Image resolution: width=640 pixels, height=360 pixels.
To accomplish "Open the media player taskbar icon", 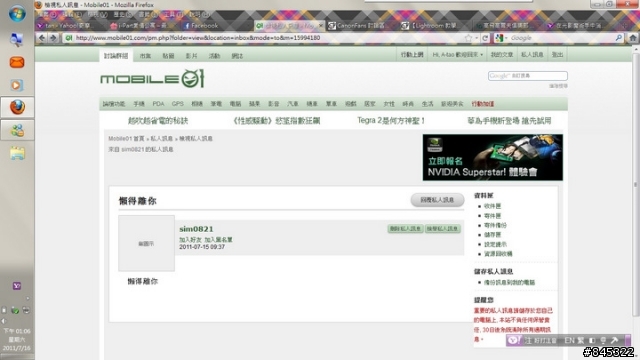I will (17, 85).
